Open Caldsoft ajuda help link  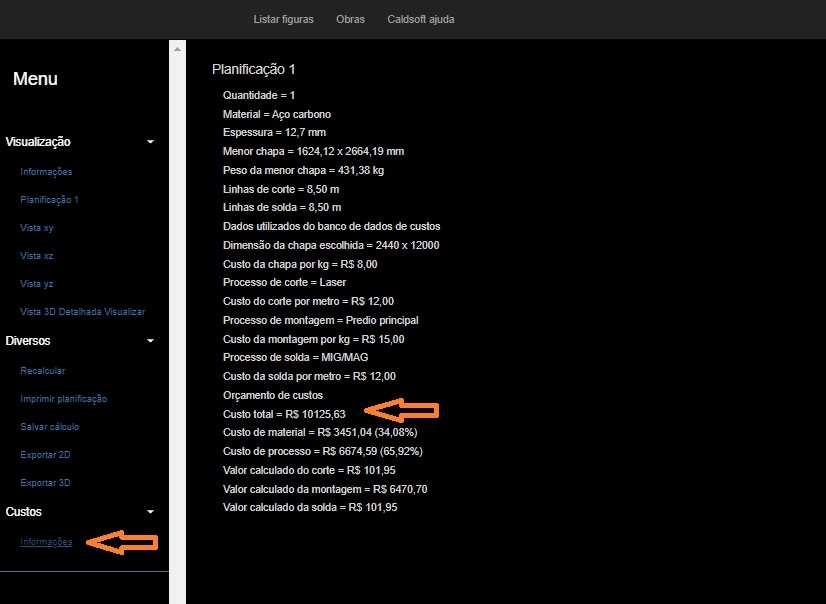[x=420, y=19]
